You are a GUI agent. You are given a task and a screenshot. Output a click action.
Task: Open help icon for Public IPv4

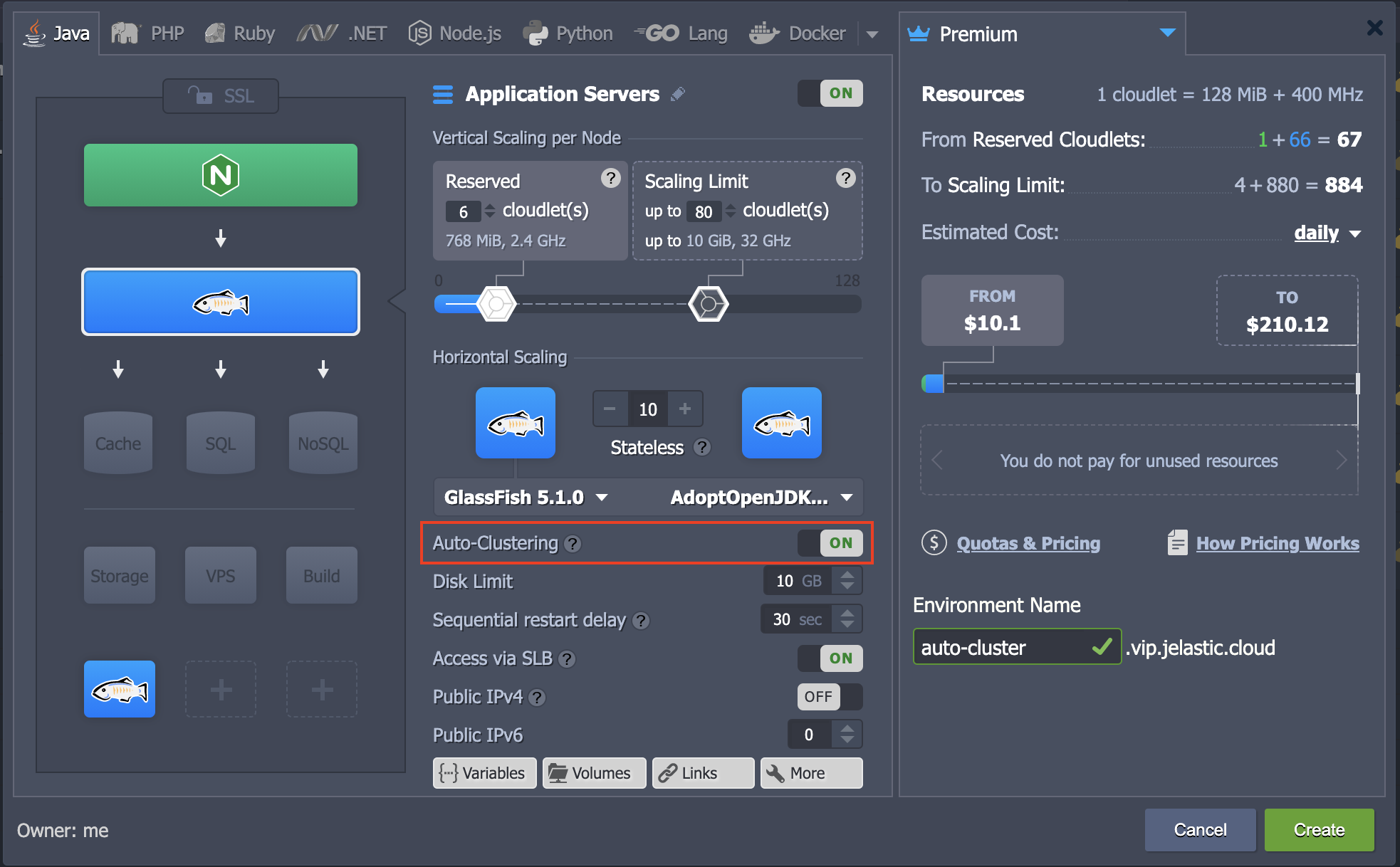point(538,698)
